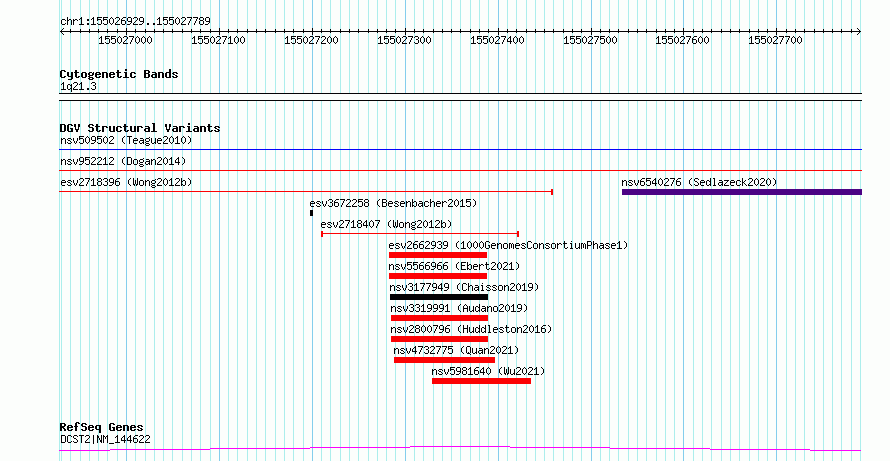
Task: Click the red bar under nsv5566966
Action: click(x=438, y=276)
